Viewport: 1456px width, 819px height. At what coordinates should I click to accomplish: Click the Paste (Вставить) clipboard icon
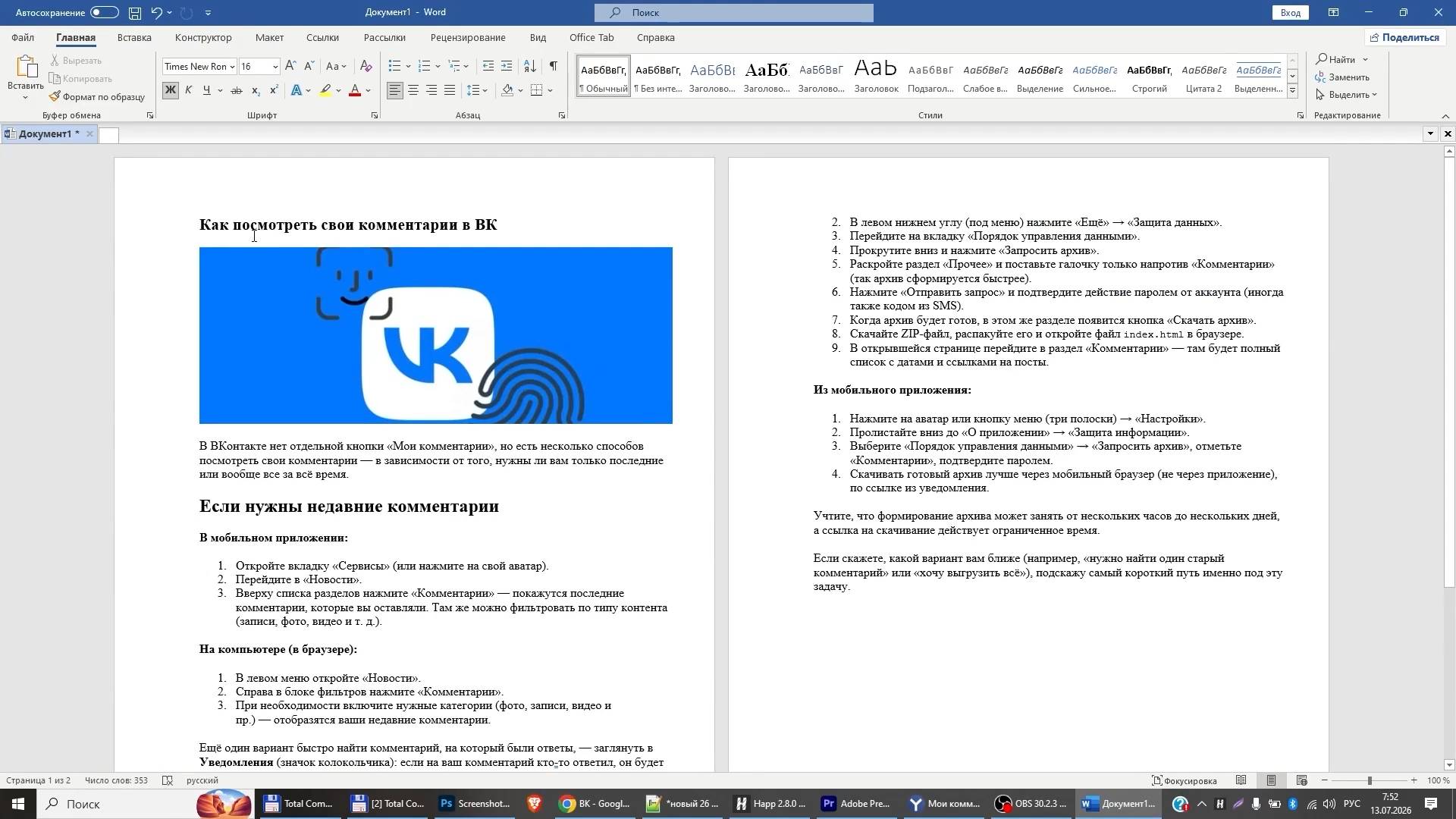tap(26, 68)
